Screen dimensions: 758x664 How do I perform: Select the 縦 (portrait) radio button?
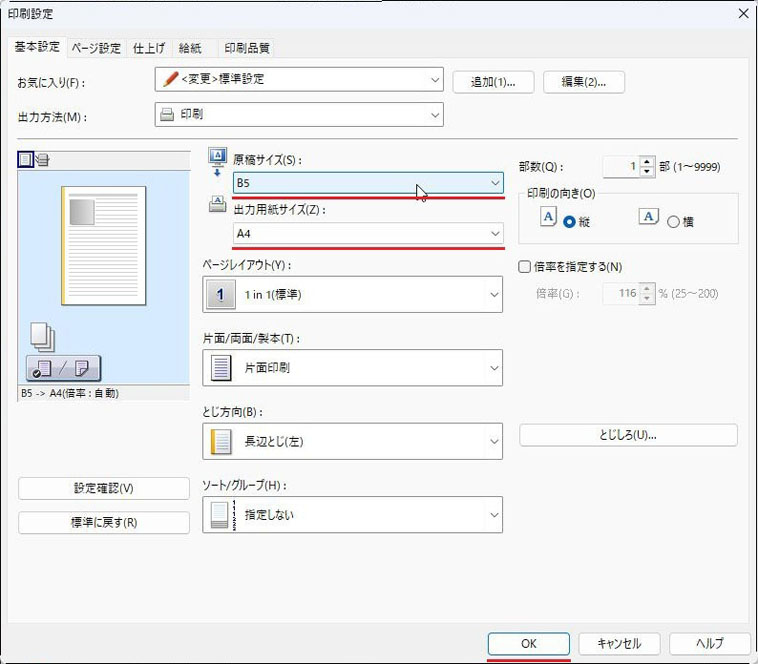pyautogui.click(x=570, y=222)
